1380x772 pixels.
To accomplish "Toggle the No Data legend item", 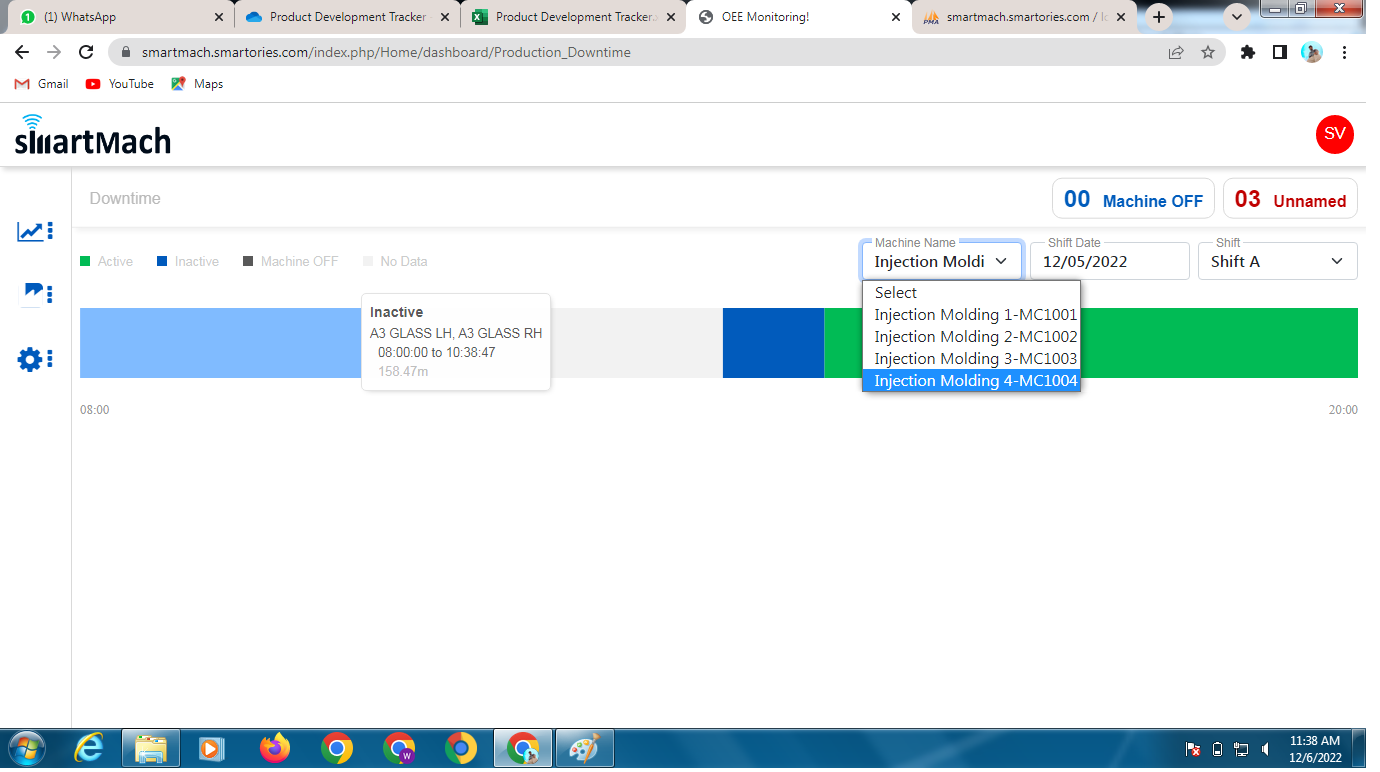I will click(395, 261).
